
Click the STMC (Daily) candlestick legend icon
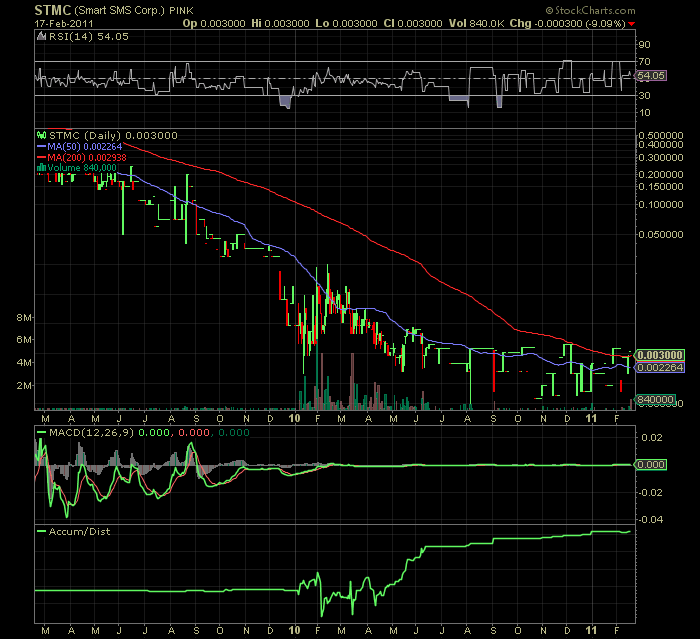pyautogui.click(x=41, y=135)
